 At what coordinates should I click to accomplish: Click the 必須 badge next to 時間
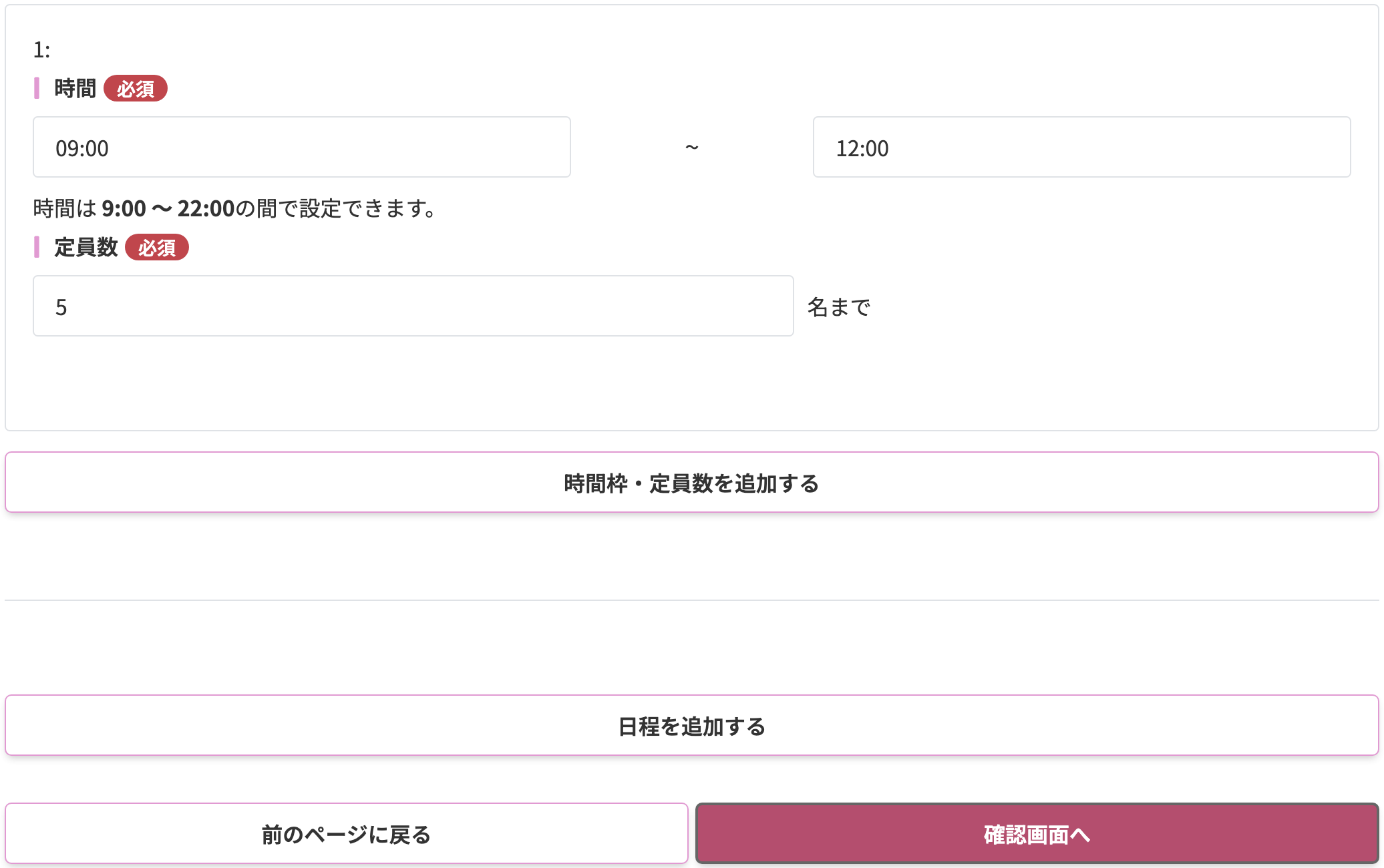(x=136, y=87)
